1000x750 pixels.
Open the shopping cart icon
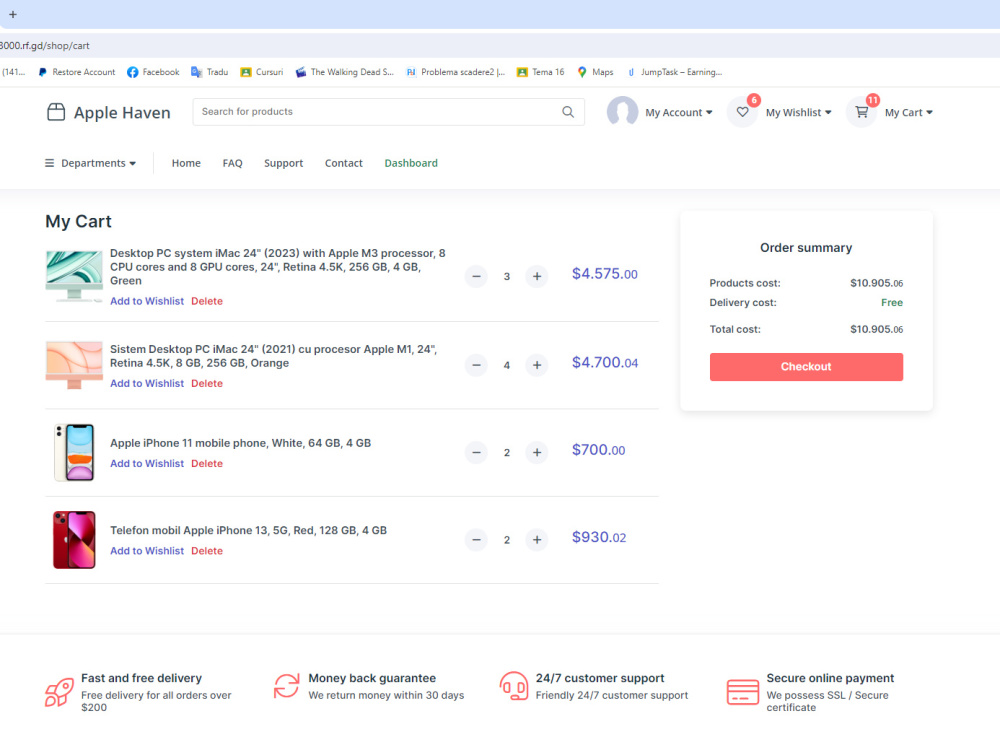(860, 112)
